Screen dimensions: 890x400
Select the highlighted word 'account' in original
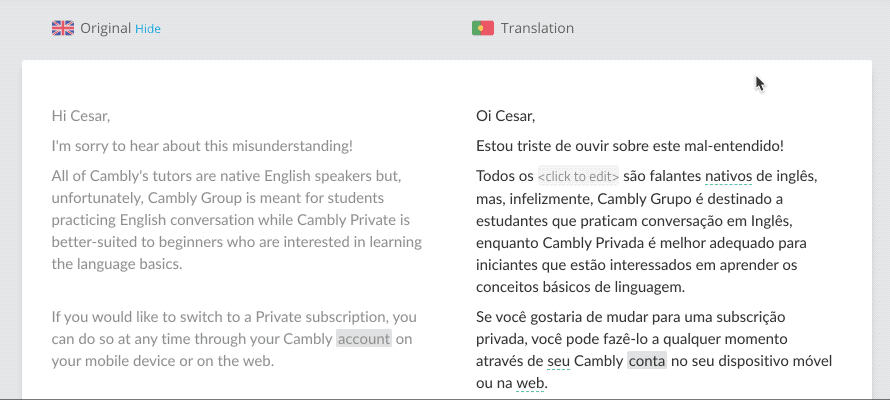[364, 339]
